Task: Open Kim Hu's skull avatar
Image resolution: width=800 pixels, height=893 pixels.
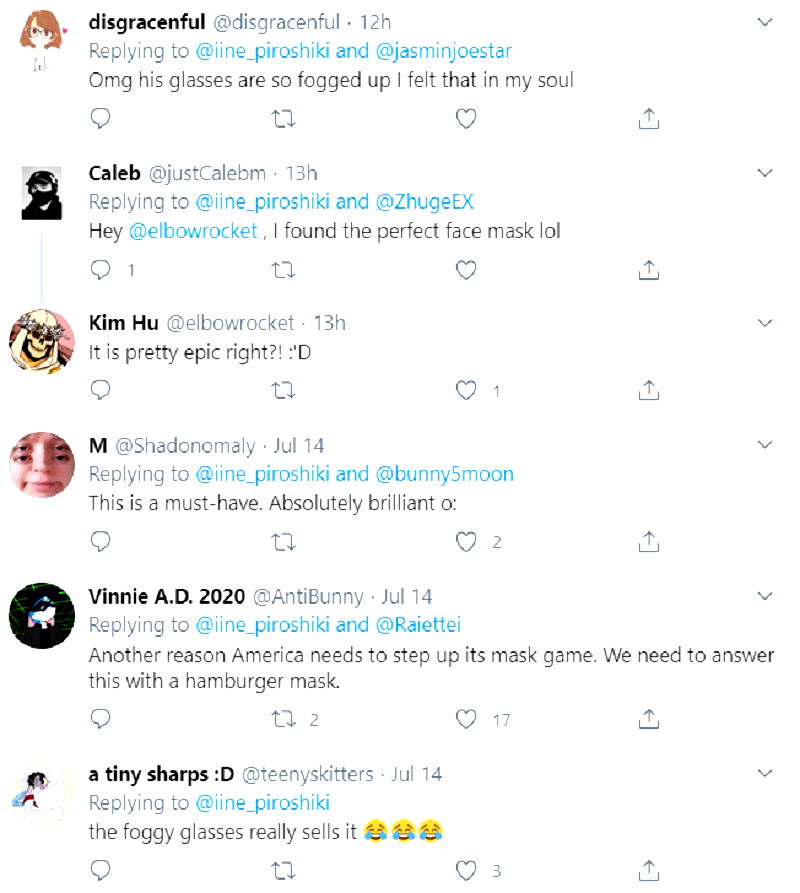Action: tap(42, 342)
